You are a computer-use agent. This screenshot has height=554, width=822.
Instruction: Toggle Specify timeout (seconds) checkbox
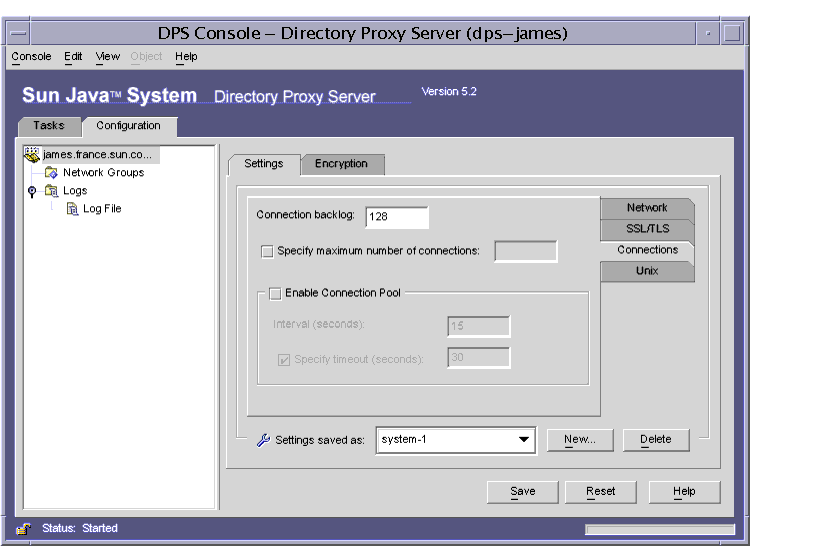coord(284,360)
